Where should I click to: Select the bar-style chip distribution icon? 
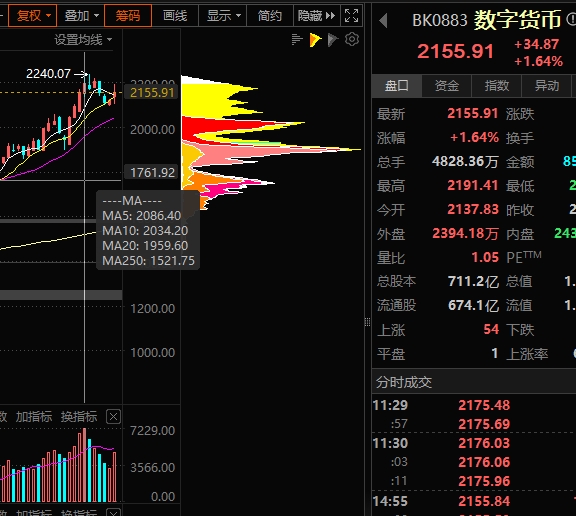(297, 39)
